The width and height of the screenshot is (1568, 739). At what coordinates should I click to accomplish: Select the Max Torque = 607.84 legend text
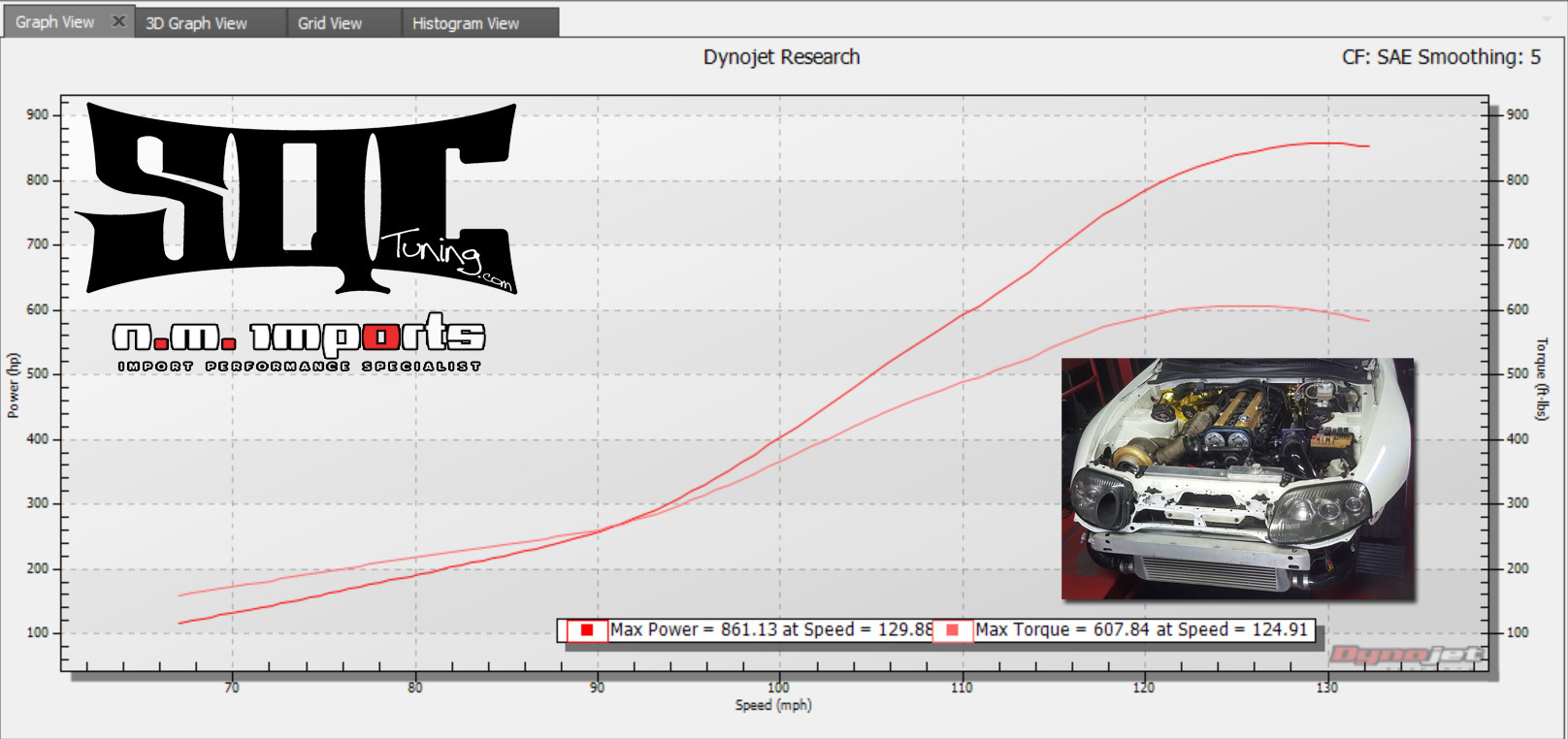click(x=1142, y=629)
